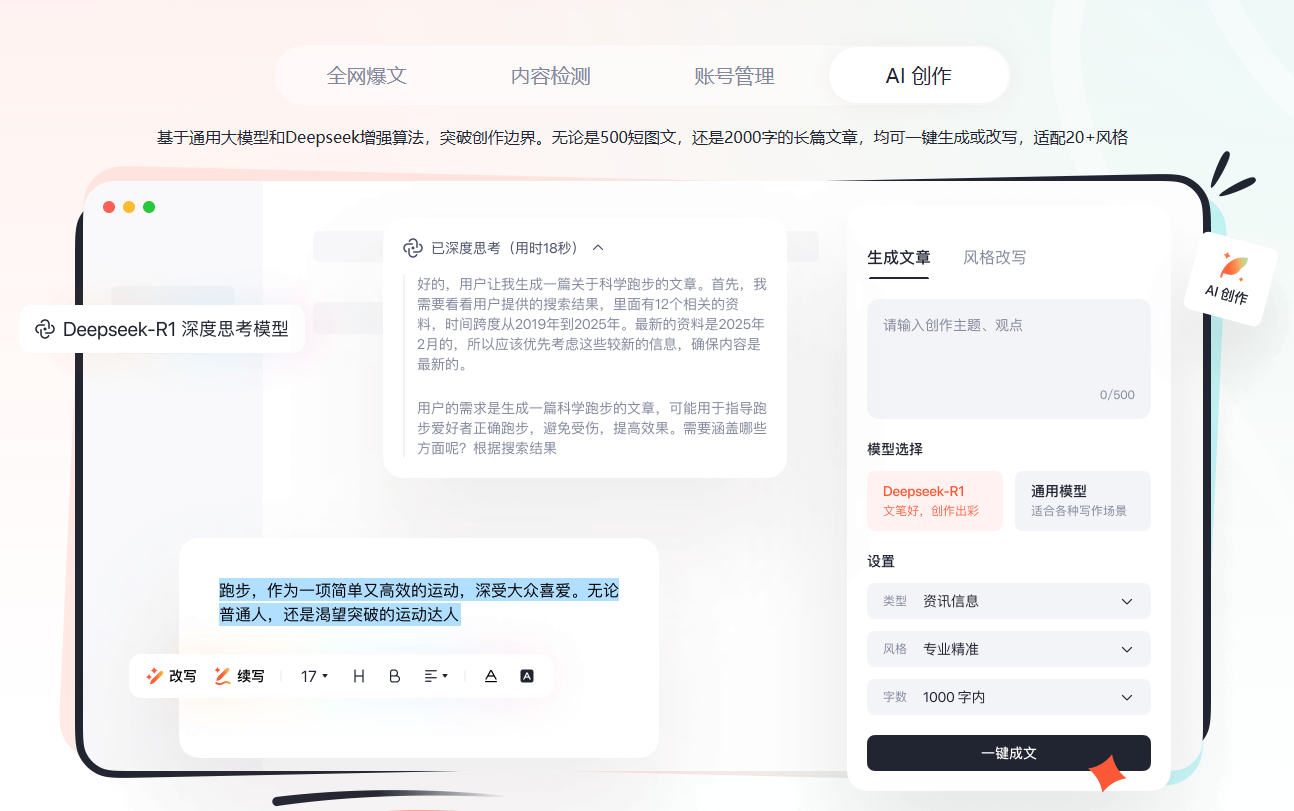Click the 续写 continue-writing pen icon

coord(223,676)
